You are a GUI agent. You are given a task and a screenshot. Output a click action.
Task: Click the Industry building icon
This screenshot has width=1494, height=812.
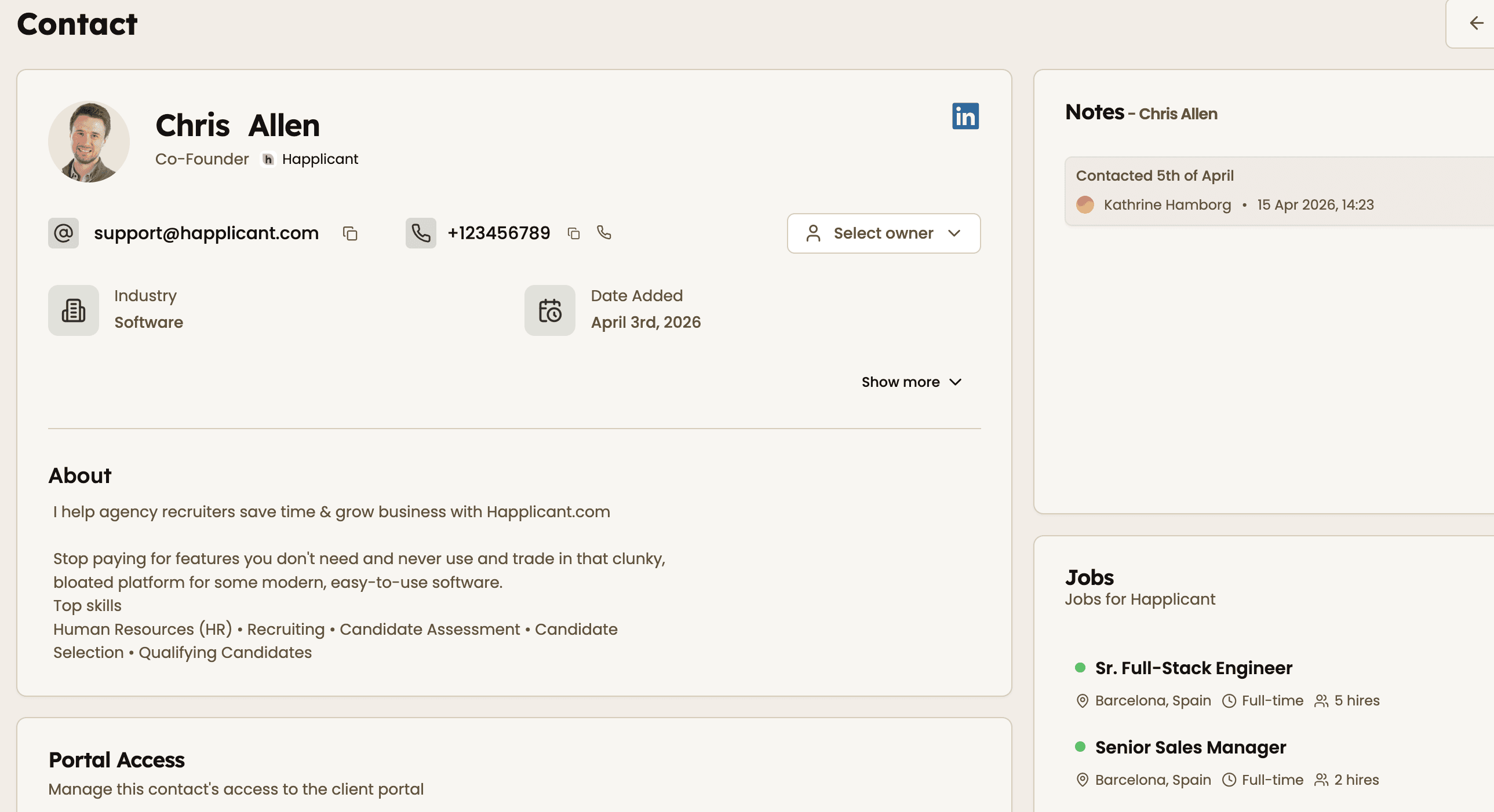[74, 310]
